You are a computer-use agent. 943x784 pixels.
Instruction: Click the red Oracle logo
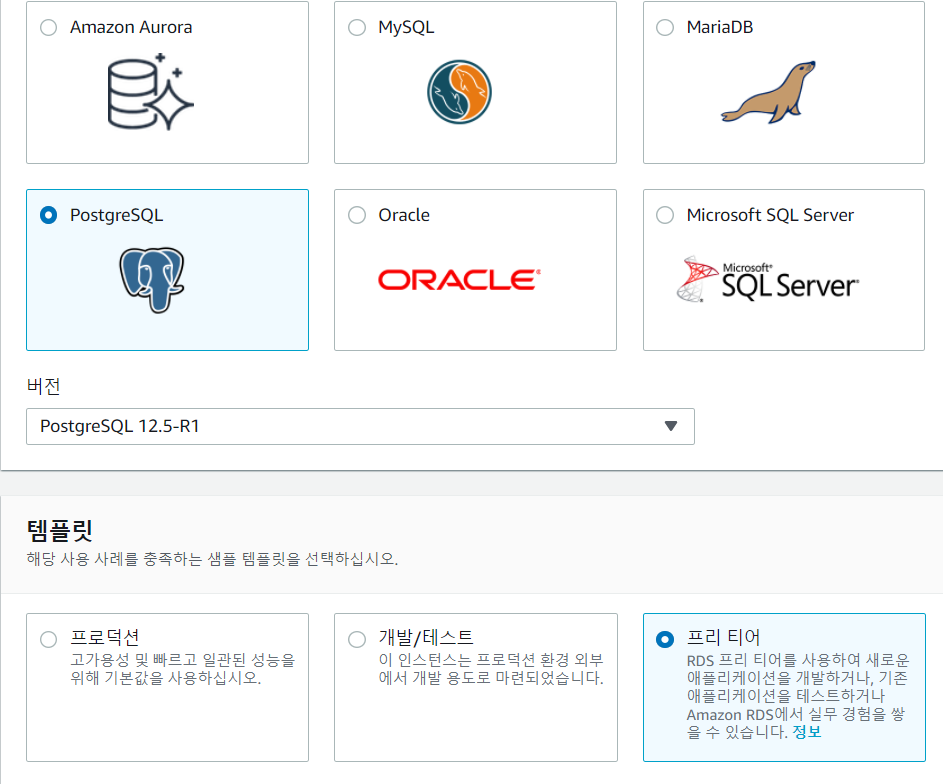(x=459, y=280)
